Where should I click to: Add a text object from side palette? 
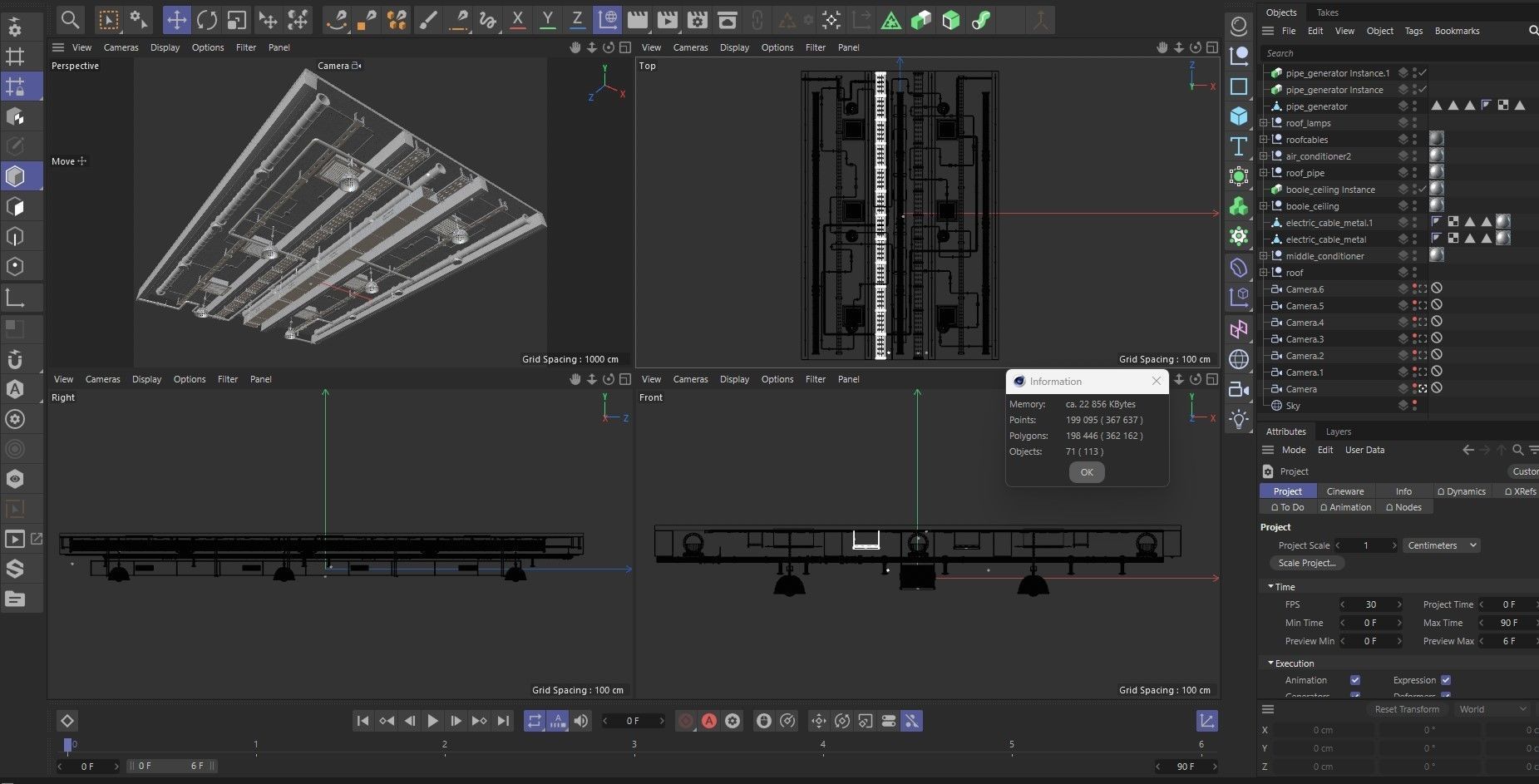coord(1239,146)
